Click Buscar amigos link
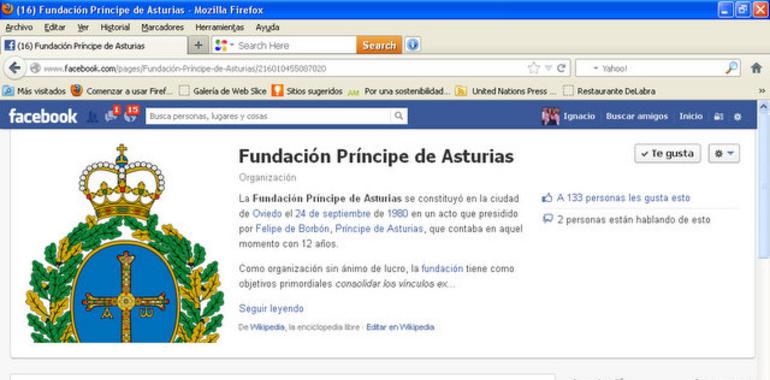 [x=637, y=116]
